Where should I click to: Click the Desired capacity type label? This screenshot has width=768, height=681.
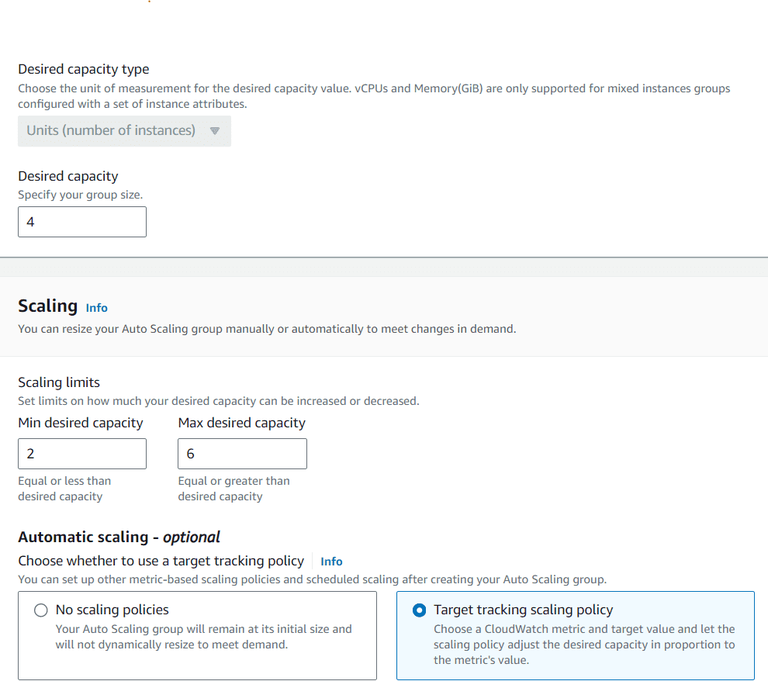click(84, 69)
